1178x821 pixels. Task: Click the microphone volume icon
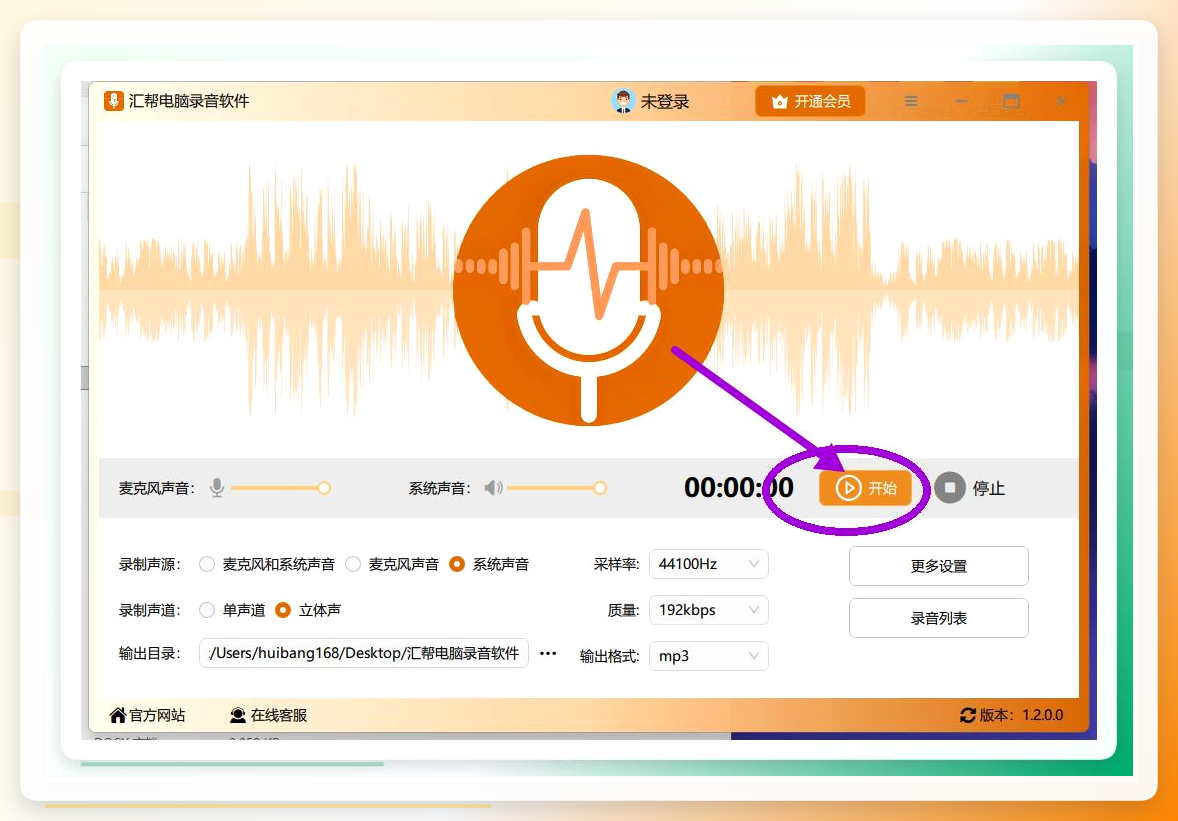(x=217, y=488)
